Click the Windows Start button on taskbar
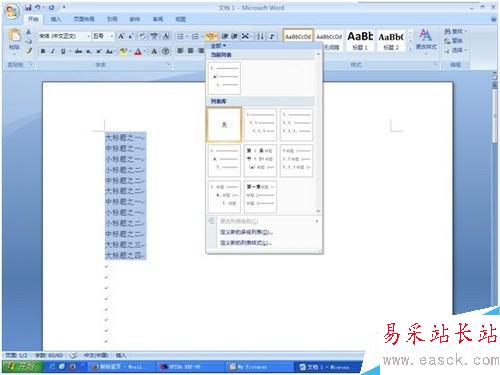This screenshot has width=500, height=375. (x=22, y=367)
